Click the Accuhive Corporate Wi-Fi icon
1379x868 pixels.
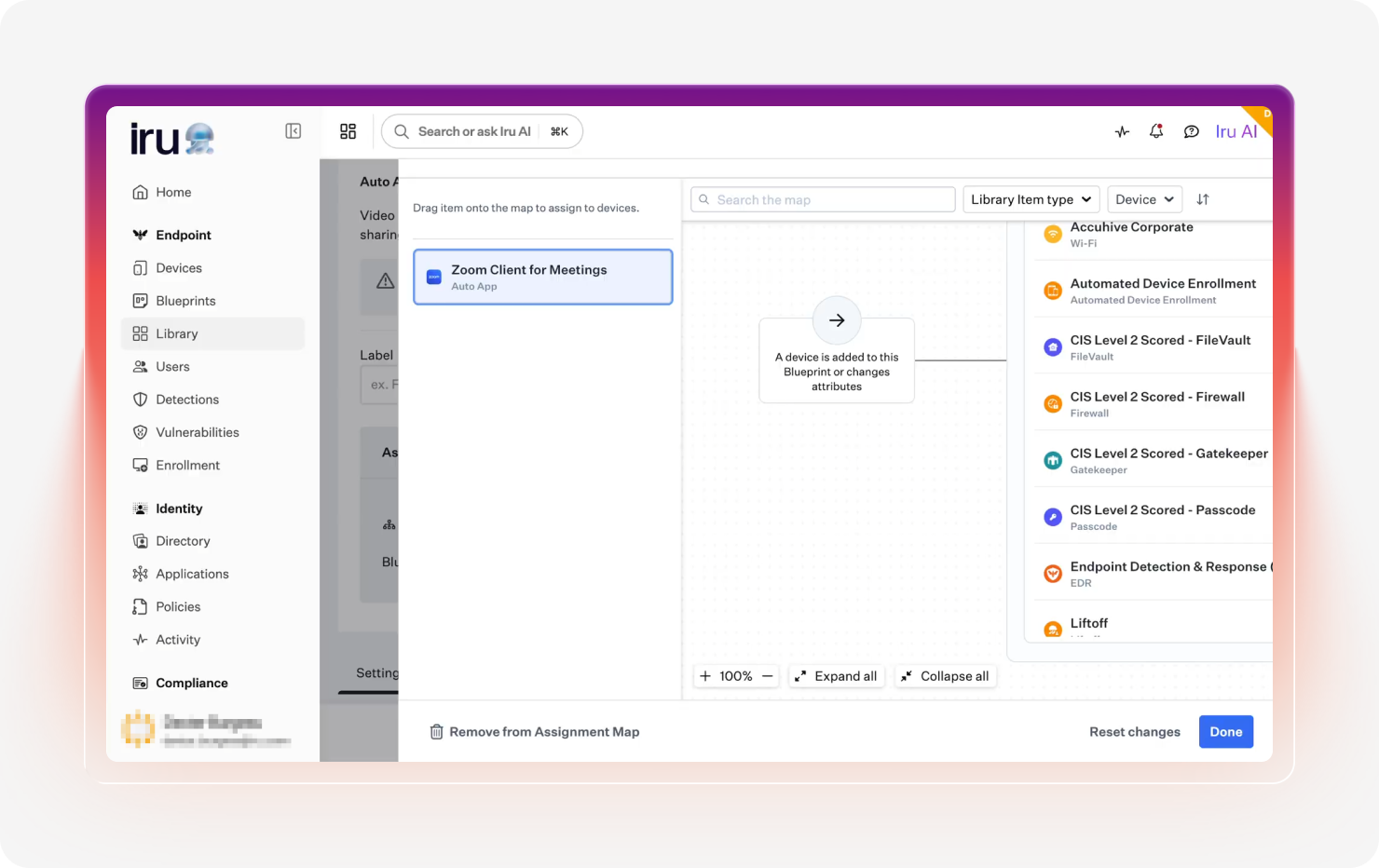(1053, 234)
